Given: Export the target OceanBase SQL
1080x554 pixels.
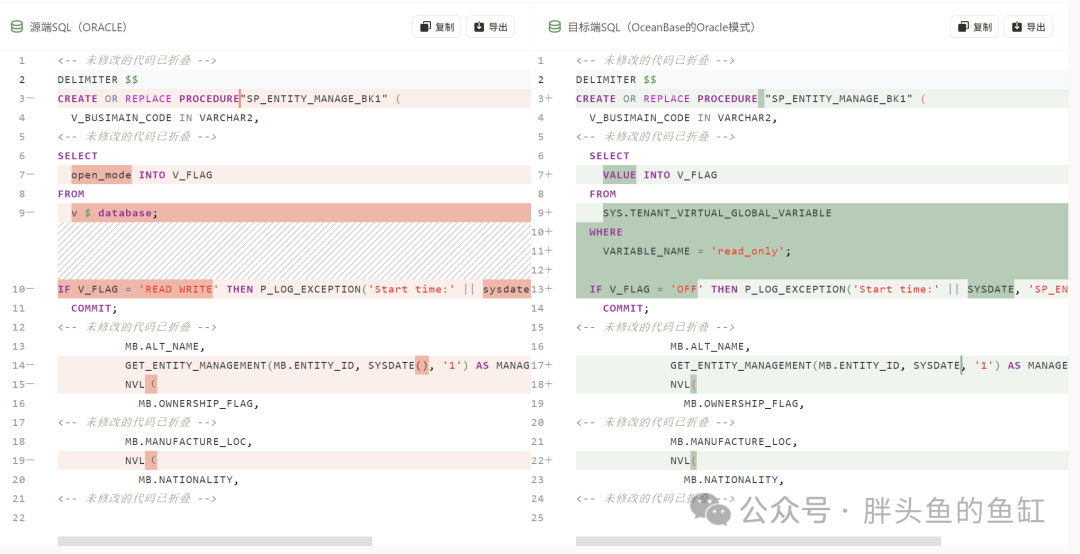Looking at the screenshot, I should (1028, 27).
